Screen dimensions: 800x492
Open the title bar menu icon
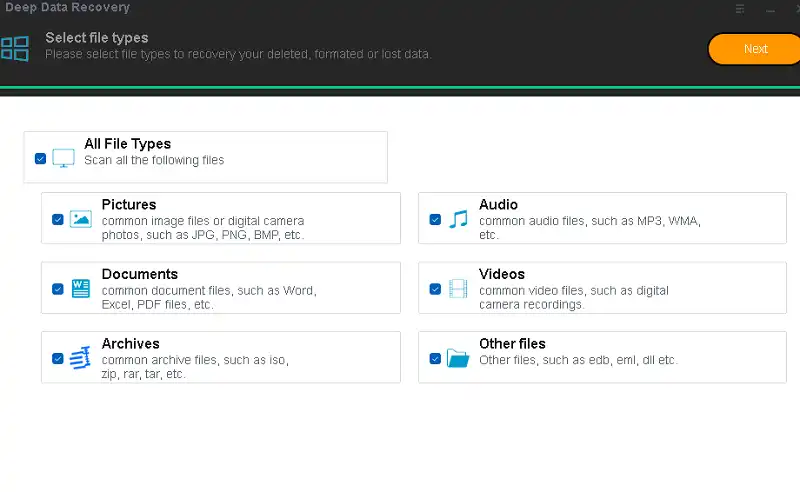740,8
